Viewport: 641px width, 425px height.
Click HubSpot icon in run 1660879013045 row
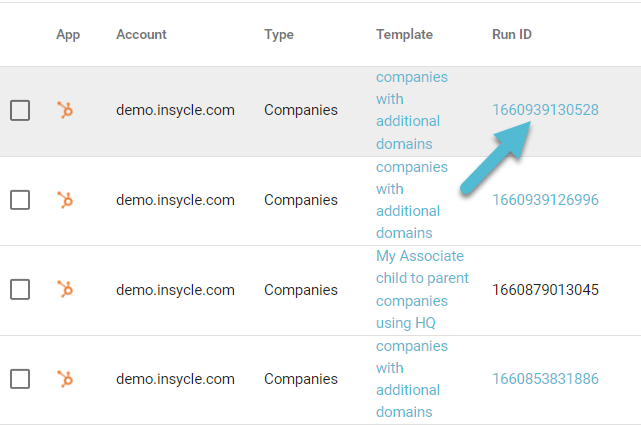coord(65,289)
